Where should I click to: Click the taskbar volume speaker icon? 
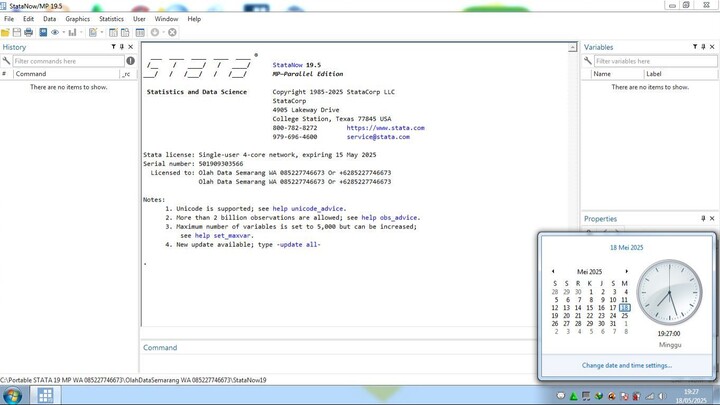(662, 396)
